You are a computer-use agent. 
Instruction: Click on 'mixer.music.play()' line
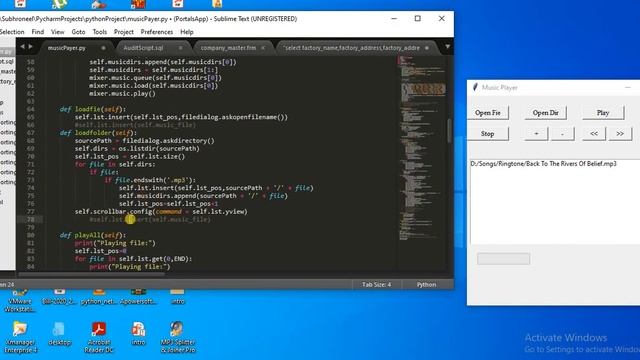click(122, 93)
